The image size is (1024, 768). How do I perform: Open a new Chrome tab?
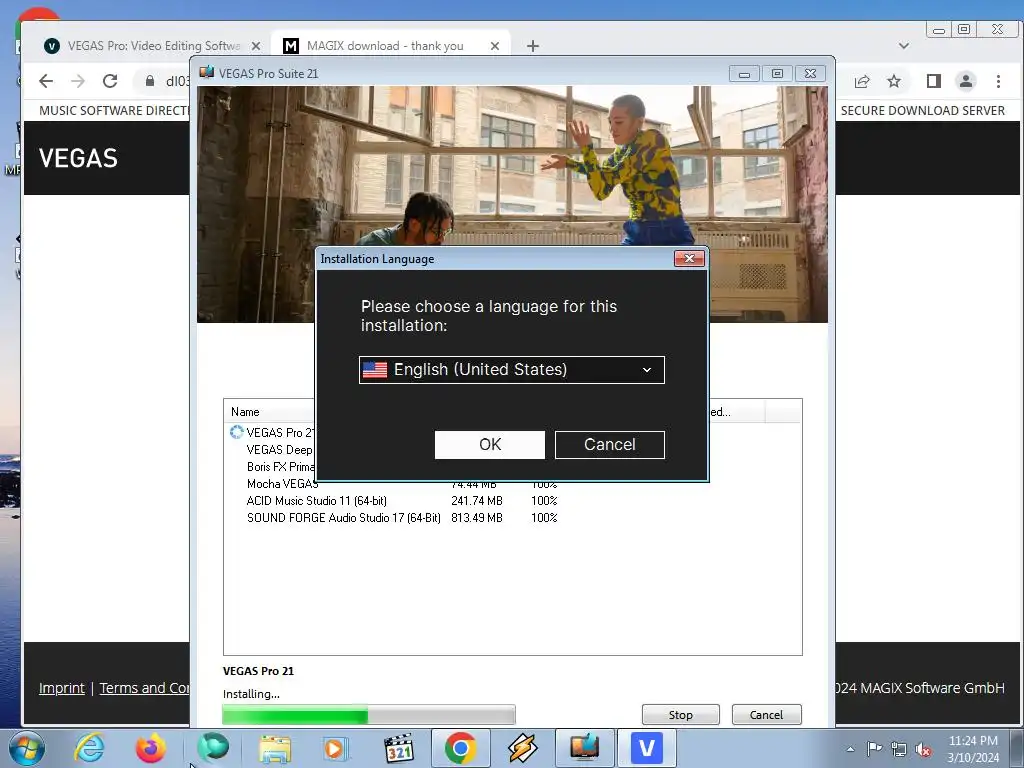click(x=533, y=46)
